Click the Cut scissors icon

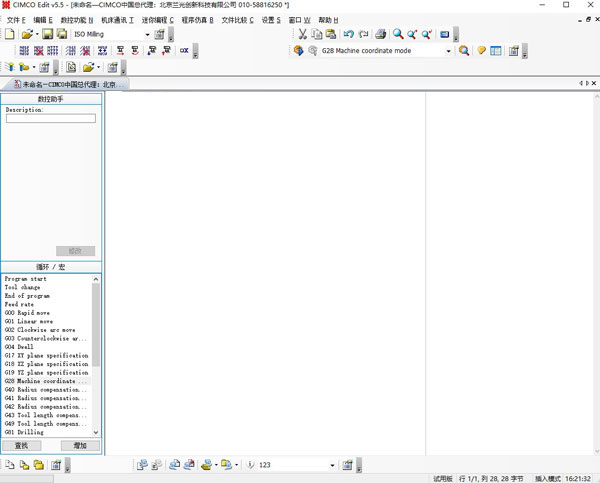coord(302,34)
